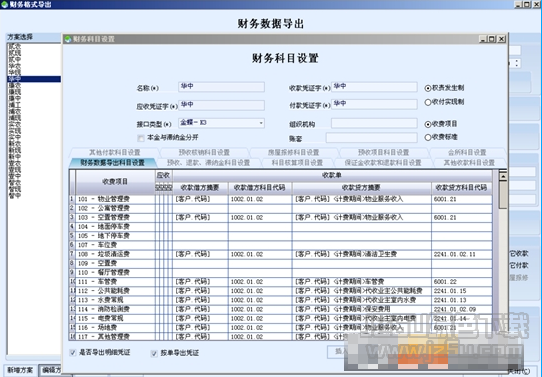Switch to 预收核销科目设置 tab
The height and width of the screenshot is (377, 542).
coord(204,152)
